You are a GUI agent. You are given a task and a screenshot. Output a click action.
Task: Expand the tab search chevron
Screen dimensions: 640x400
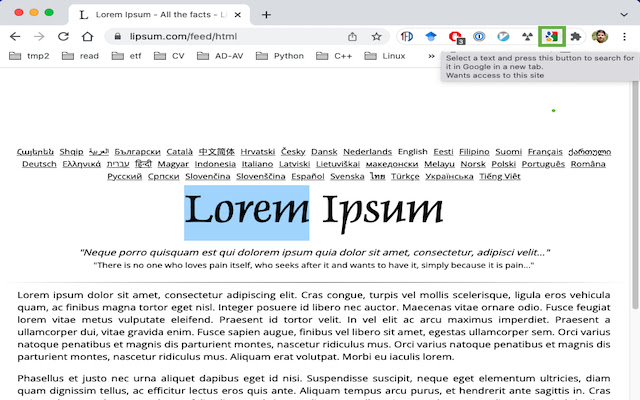pyautogui.click(x=624, y=14)
